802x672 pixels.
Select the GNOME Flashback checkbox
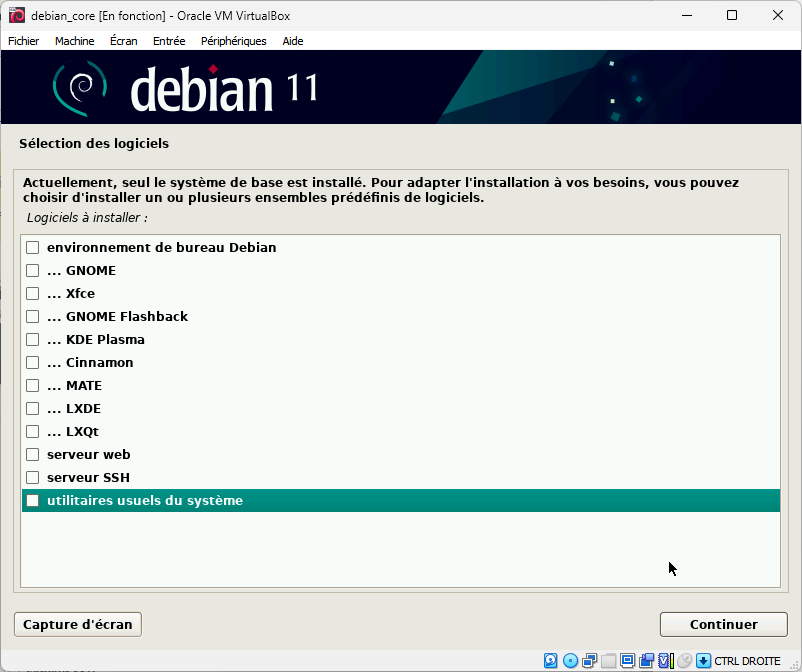pyautogui.click(x=32, y=317)
